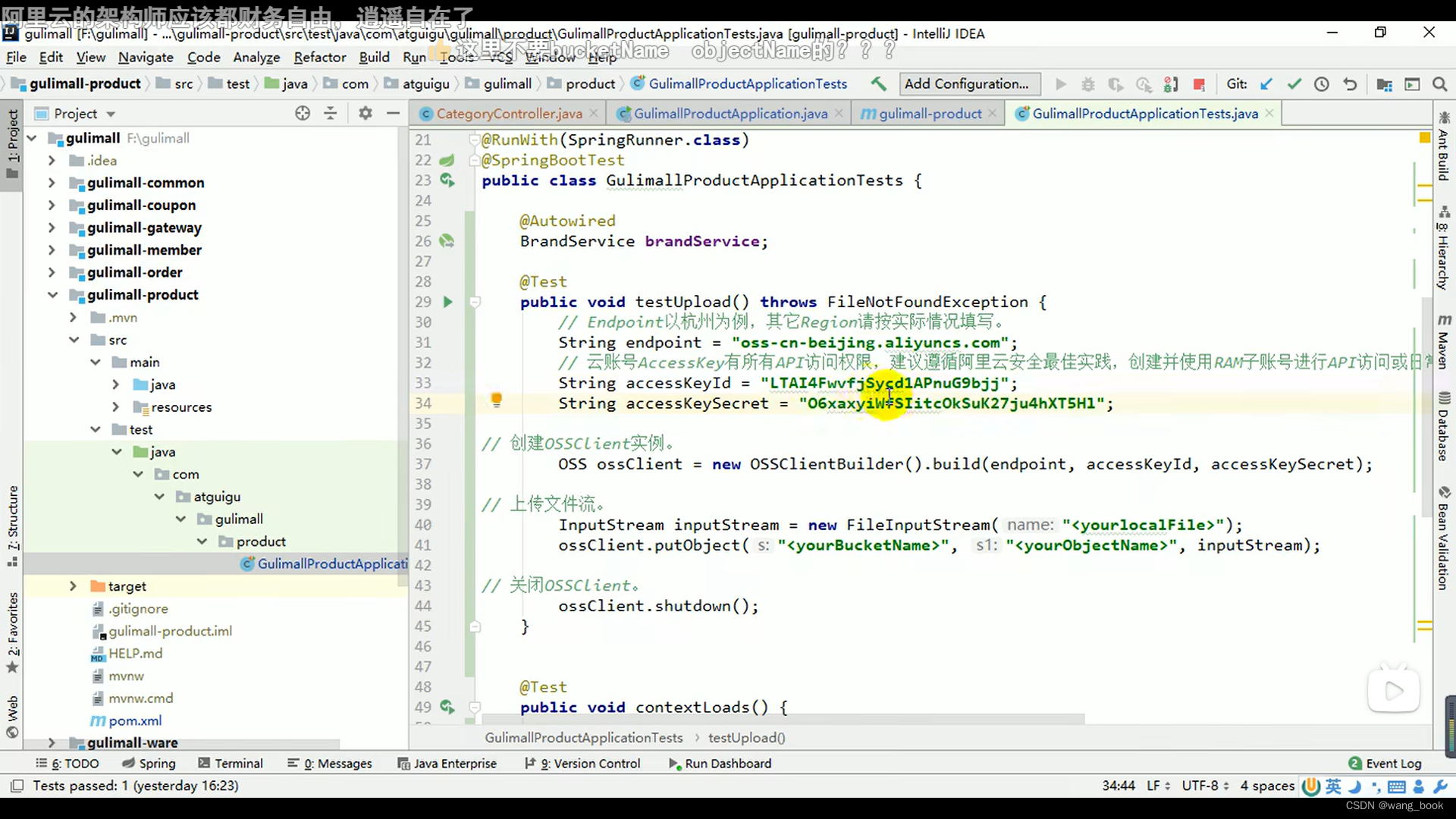Viewport: 1456px width, 819px height.
Task: Toggle the Run Dashboard tool window
Action: [x=720, y=764]
